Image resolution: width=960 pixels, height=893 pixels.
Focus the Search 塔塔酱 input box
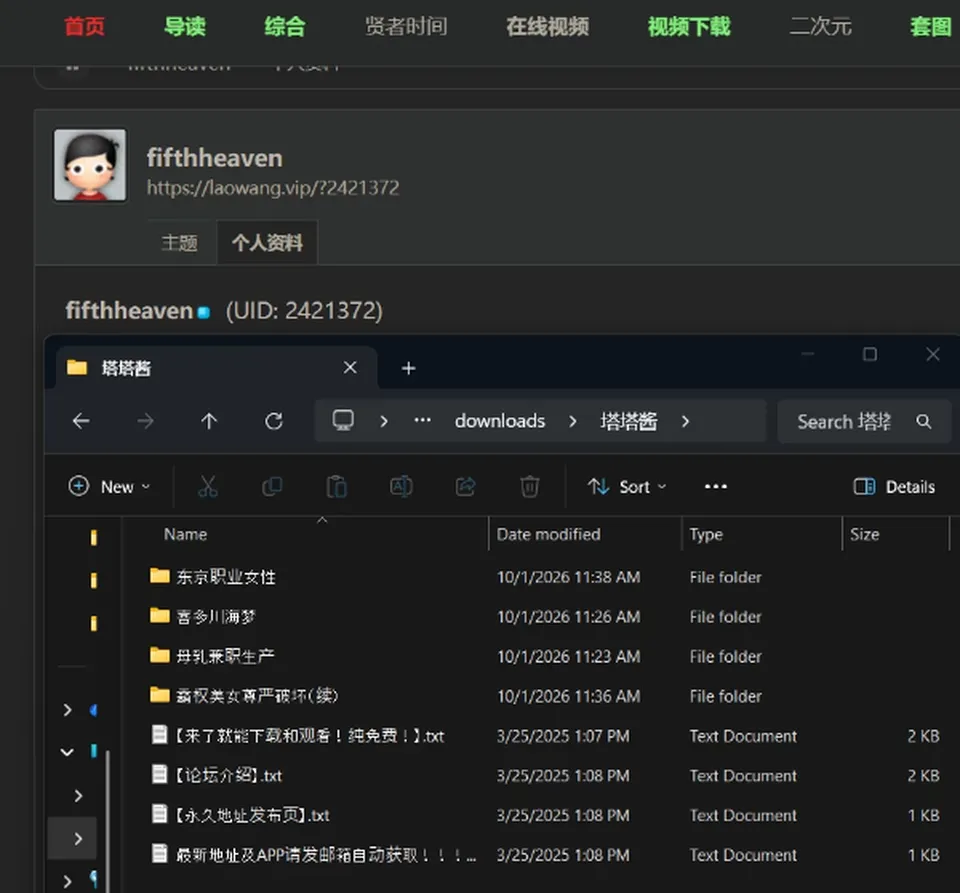click(864, 421)
